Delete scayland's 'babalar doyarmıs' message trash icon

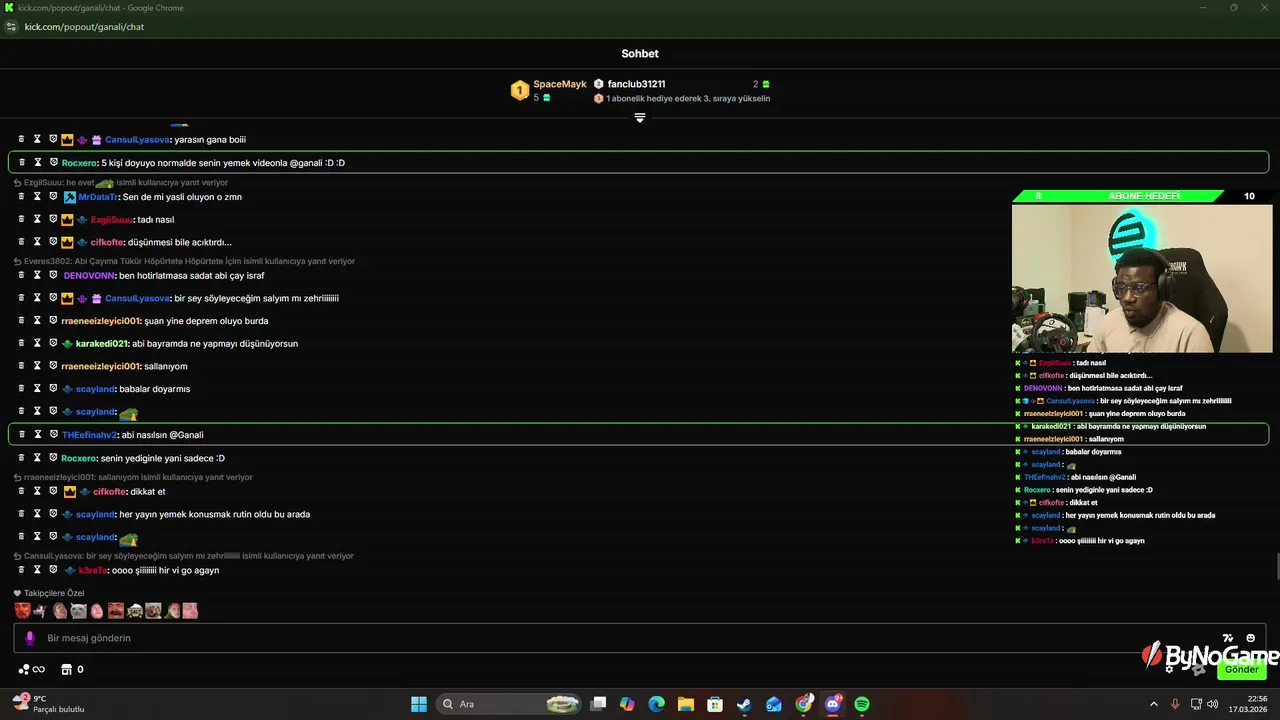coord(21,388)
